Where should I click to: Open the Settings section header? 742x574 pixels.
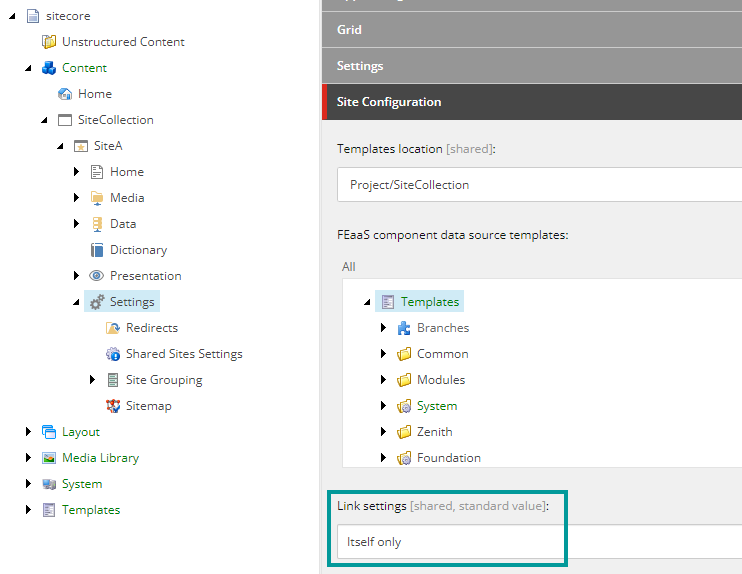(532, 66)
